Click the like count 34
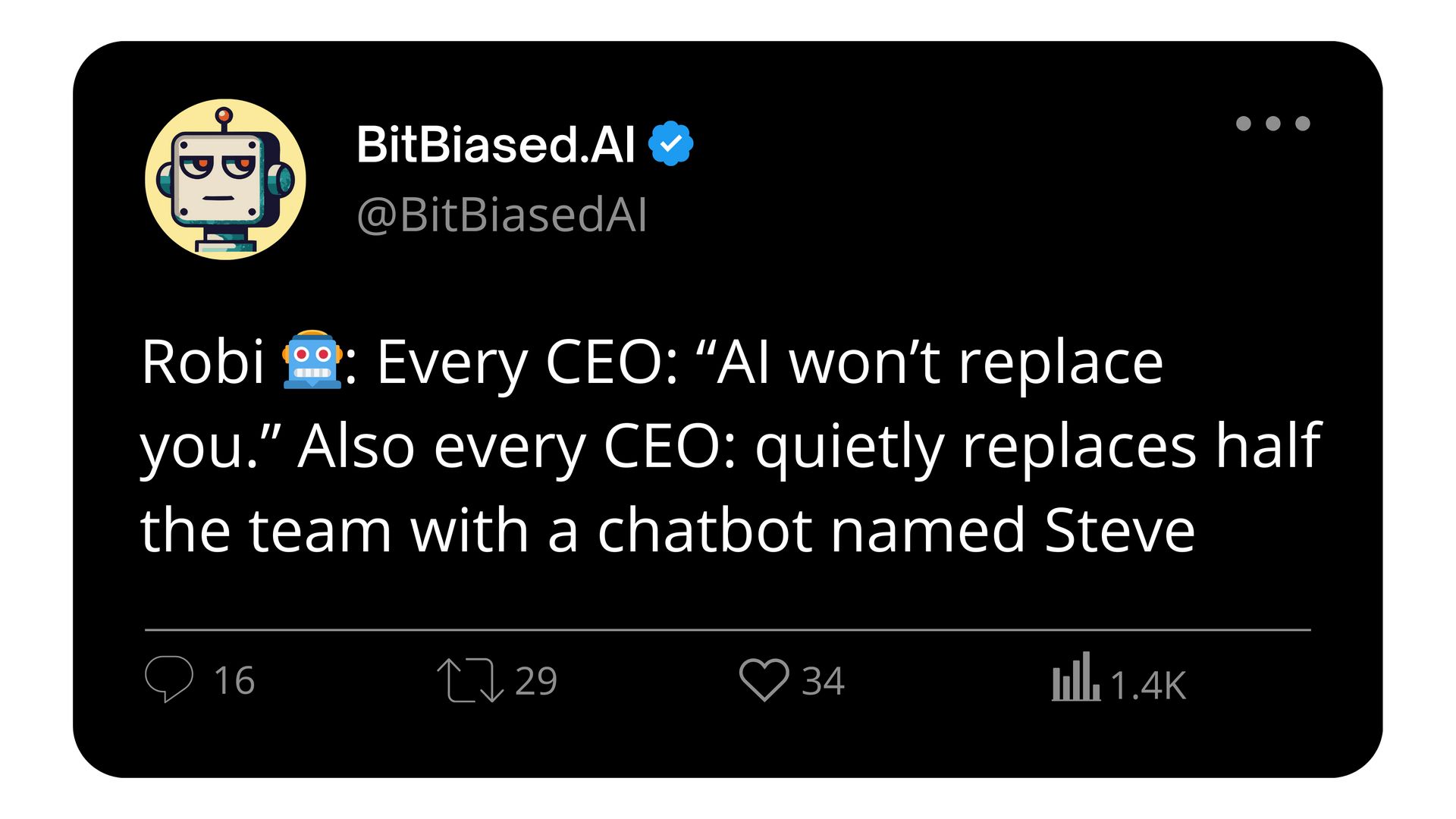 click(824, 681)
